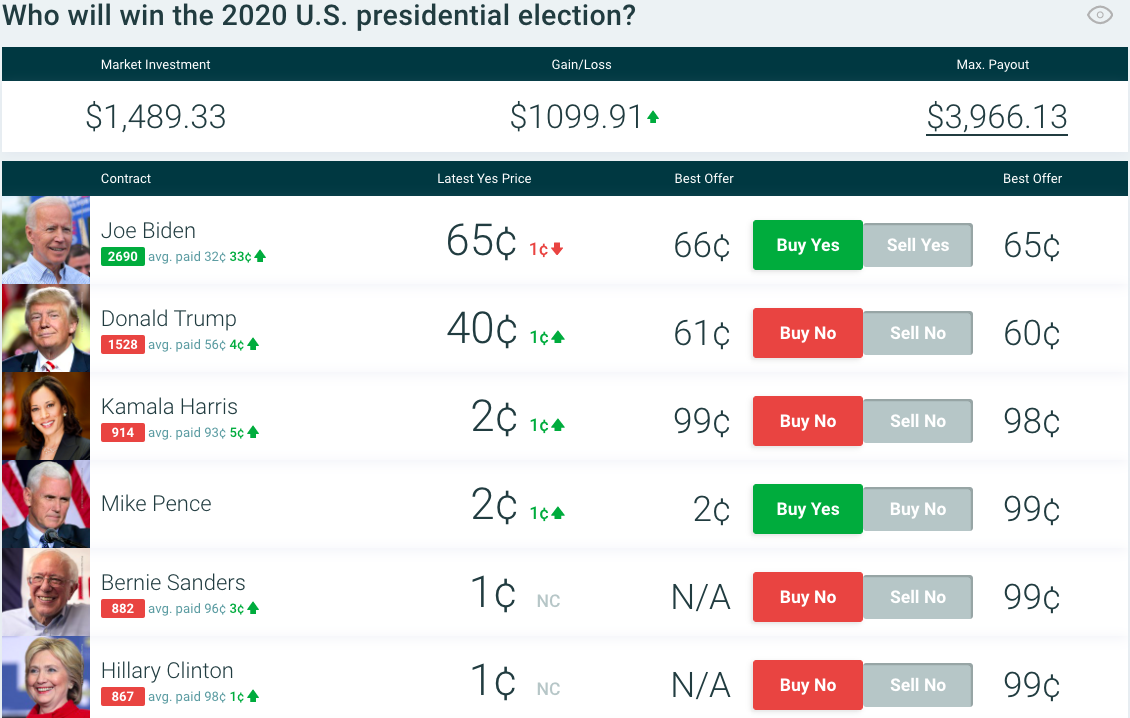Toggle the eye watch icon

pyautogui.click(x=1099, y=15)
